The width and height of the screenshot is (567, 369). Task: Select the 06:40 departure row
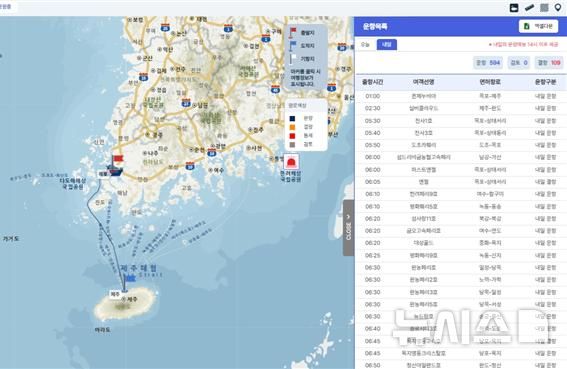point(461,328)
